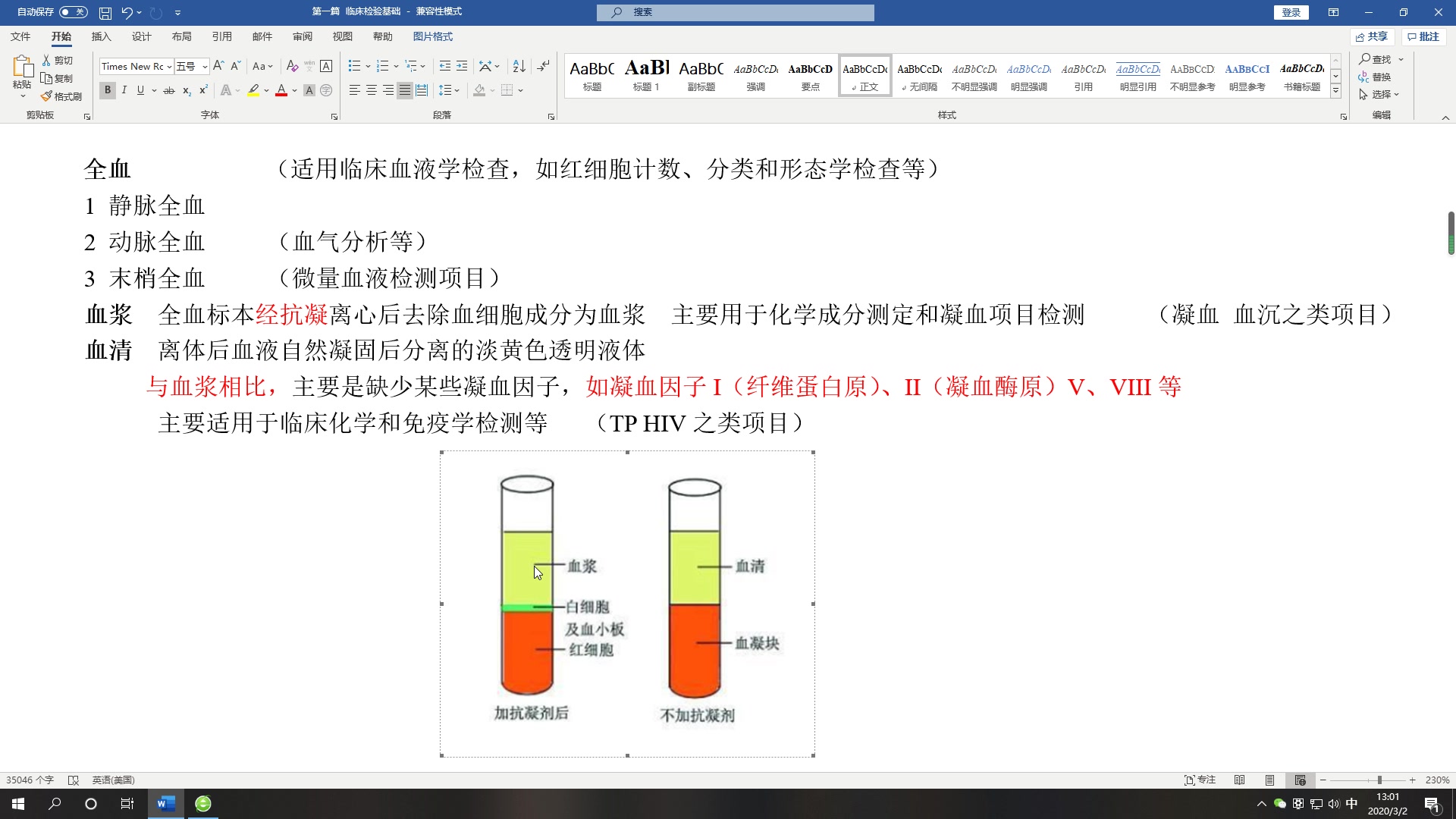Click the Underline formatting icon

point(139,90)
